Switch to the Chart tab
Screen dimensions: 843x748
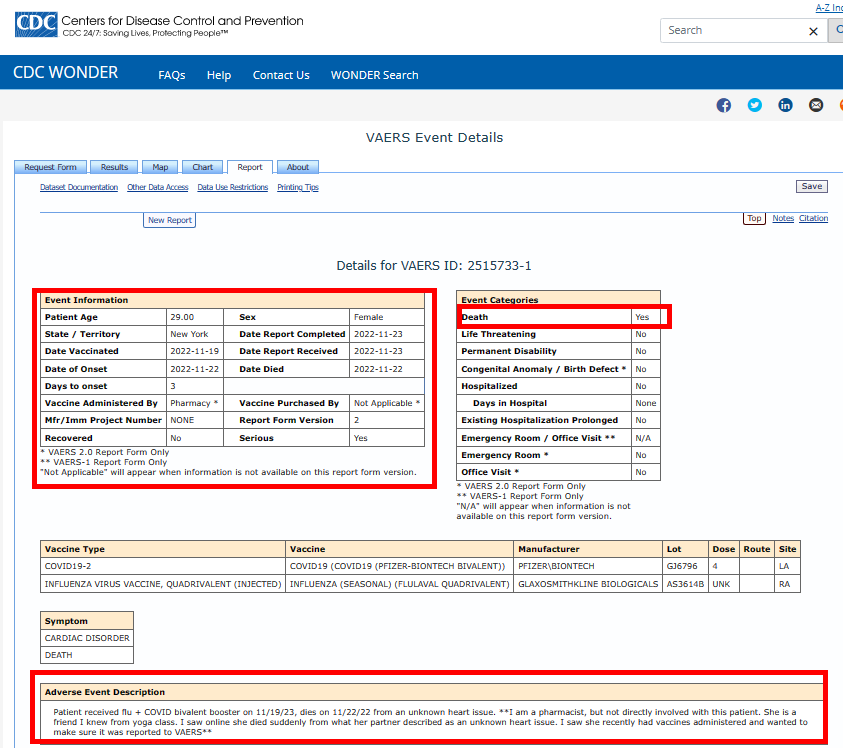click(x=203, y=167)
